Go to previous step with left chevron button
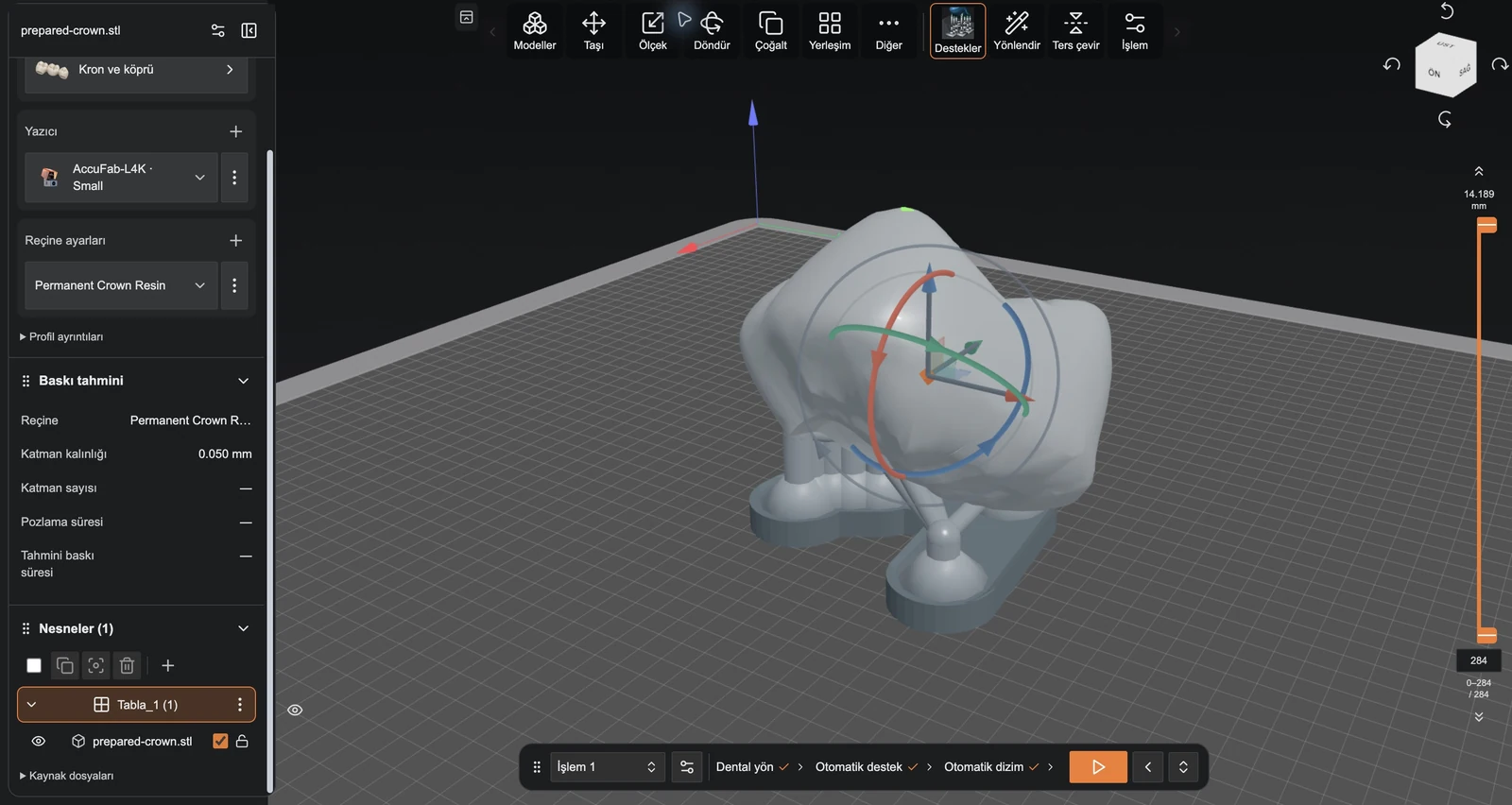 pyautogui.click(x=1148, y=767)
